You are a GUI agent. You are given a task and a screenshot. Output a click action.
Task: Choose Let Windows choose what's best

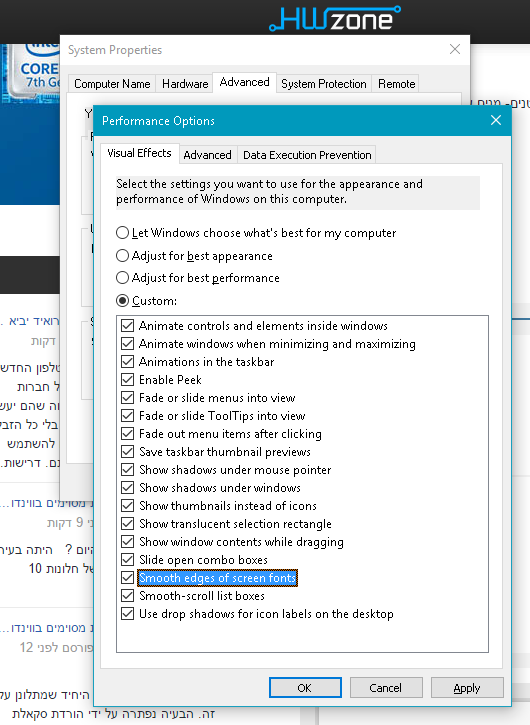coord(122,233)
